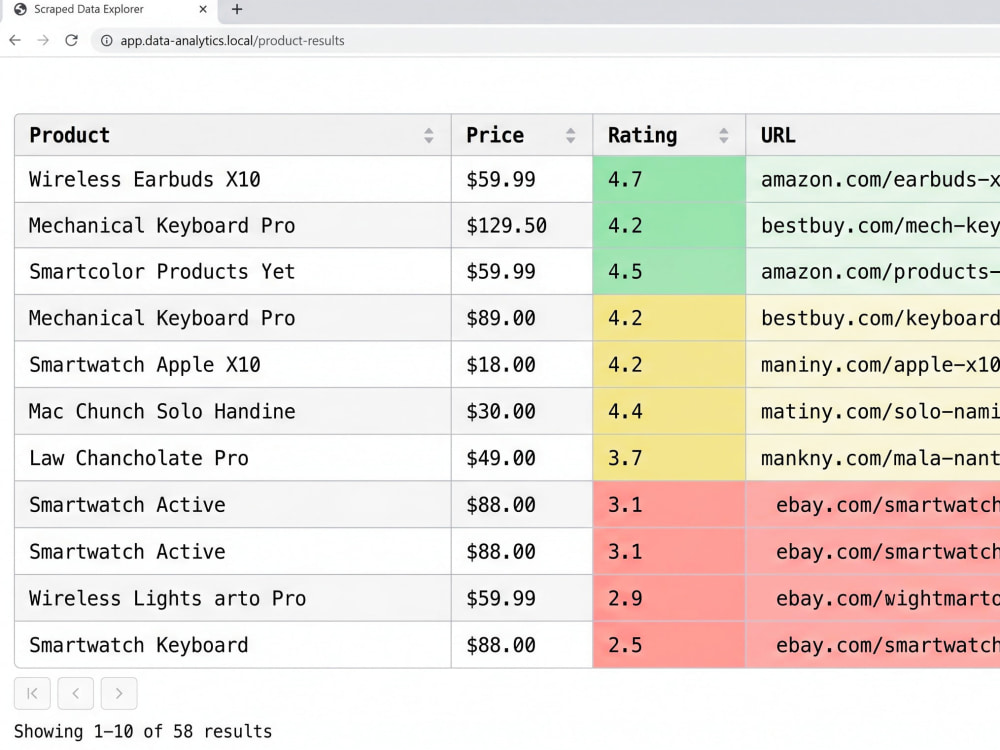Click the green 4.7 rating cell
Viewport: 1000px width, 750px height.
[669, 179]
